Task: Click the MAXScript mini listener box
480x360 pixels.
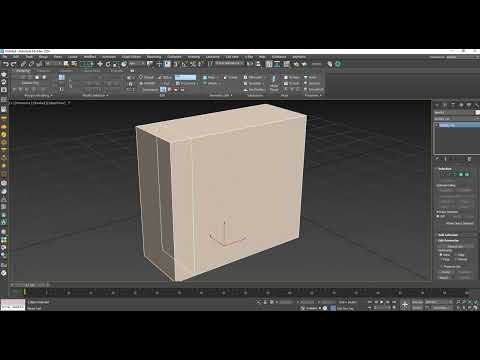Action: [x=13, y=305]
